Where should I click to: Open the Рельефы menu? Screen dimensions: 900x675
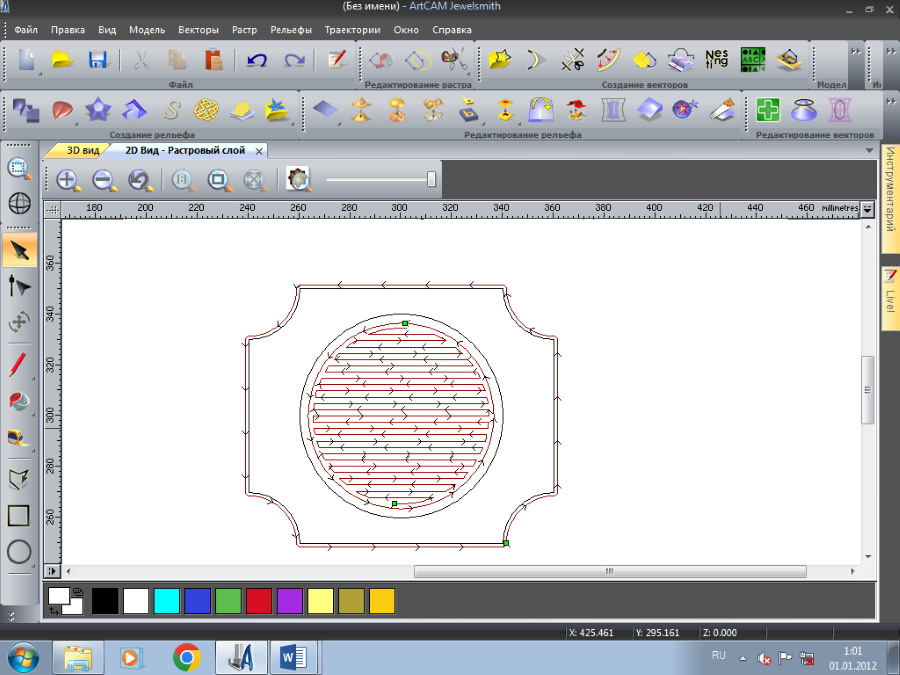tap(290, 30)
